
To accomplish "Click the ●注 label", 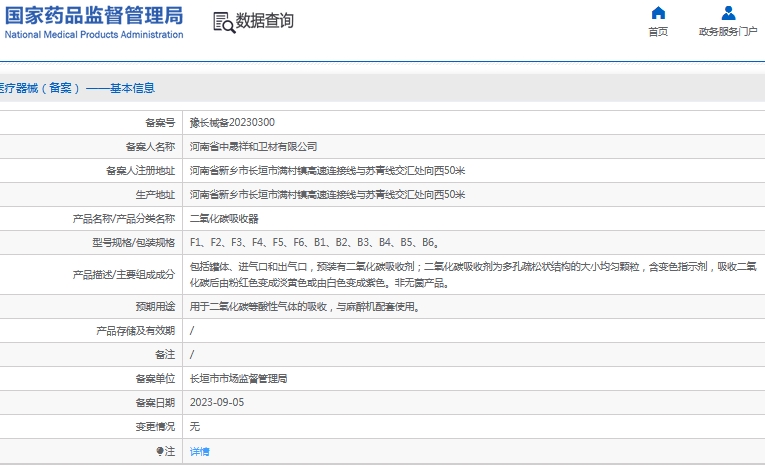I will click(165, 451).
